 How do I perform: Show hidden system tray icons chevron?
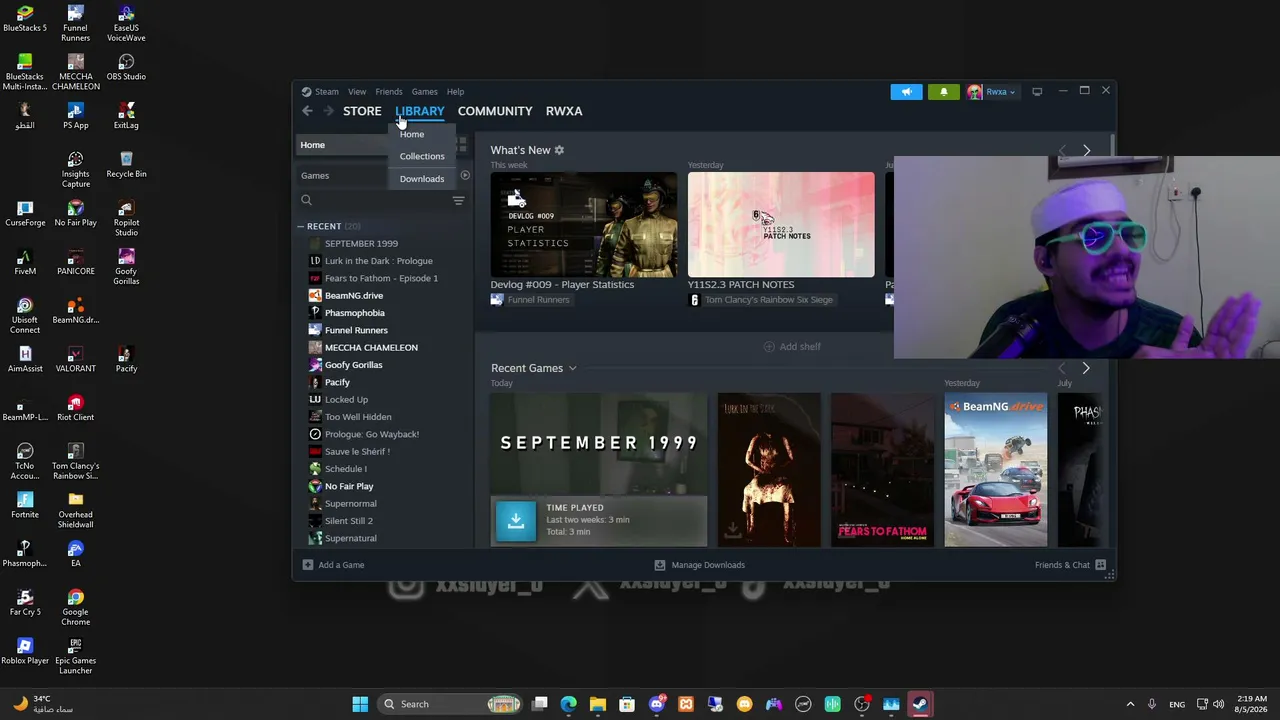click(x=1130, y=704)
